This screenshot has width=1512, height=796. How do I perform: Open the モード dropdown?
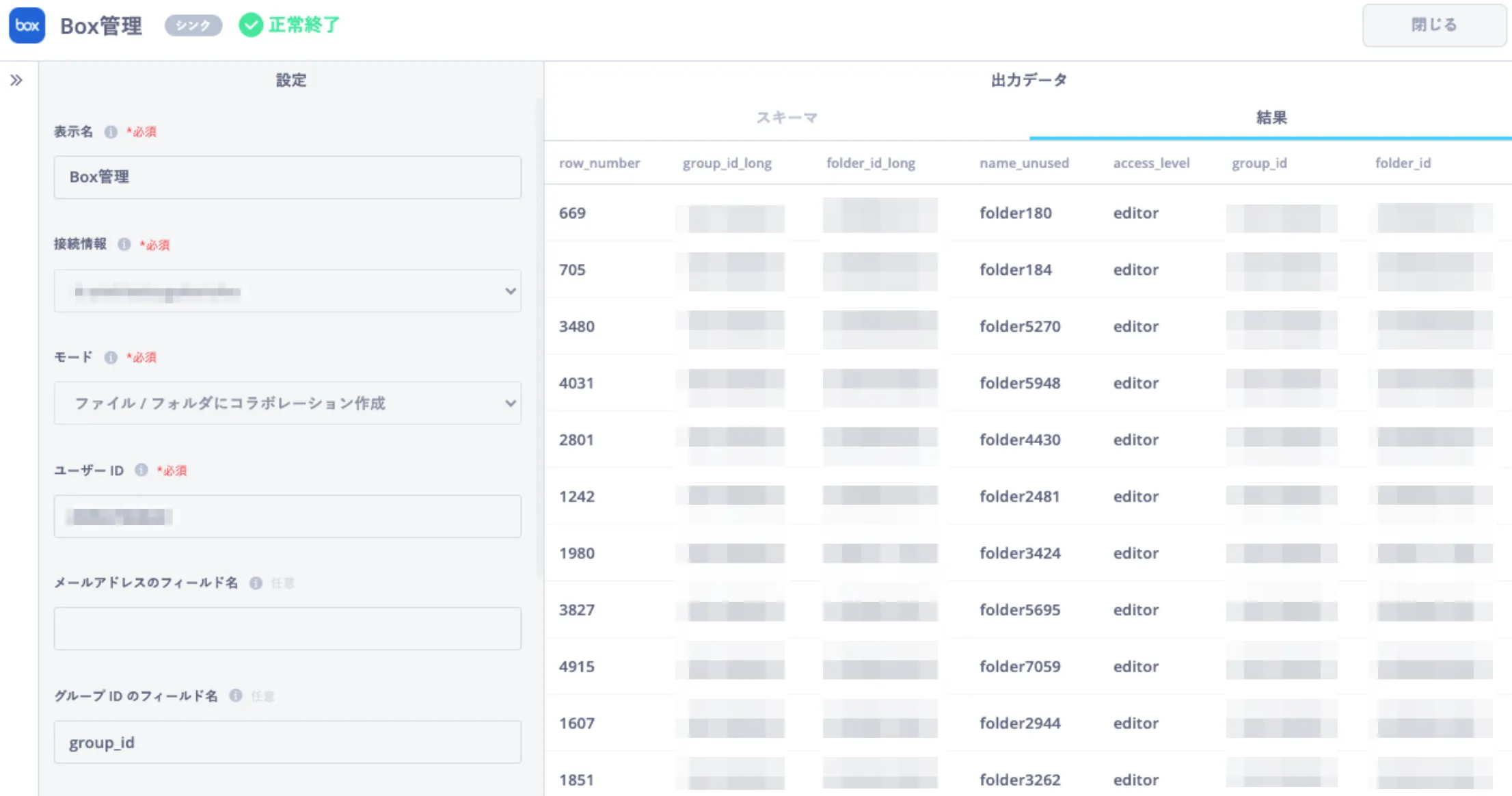coord(287,403)
